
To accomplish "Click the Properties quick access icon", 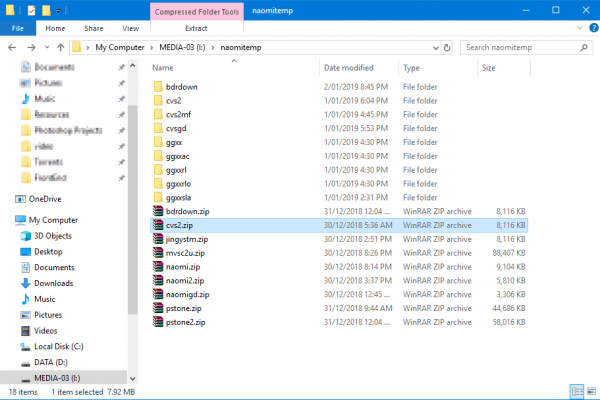I will [x=31, y=11].
